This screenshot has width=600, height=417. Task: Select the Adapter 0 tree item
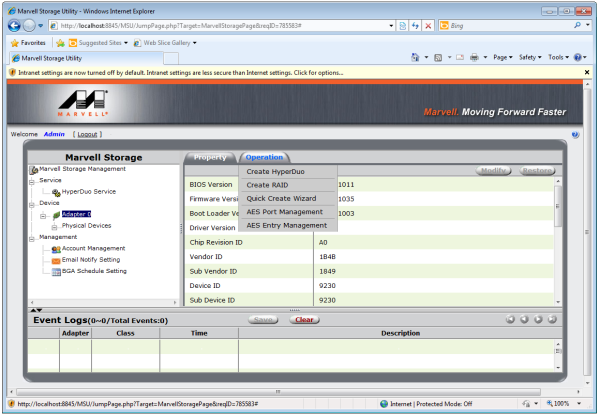coord(76,214)
